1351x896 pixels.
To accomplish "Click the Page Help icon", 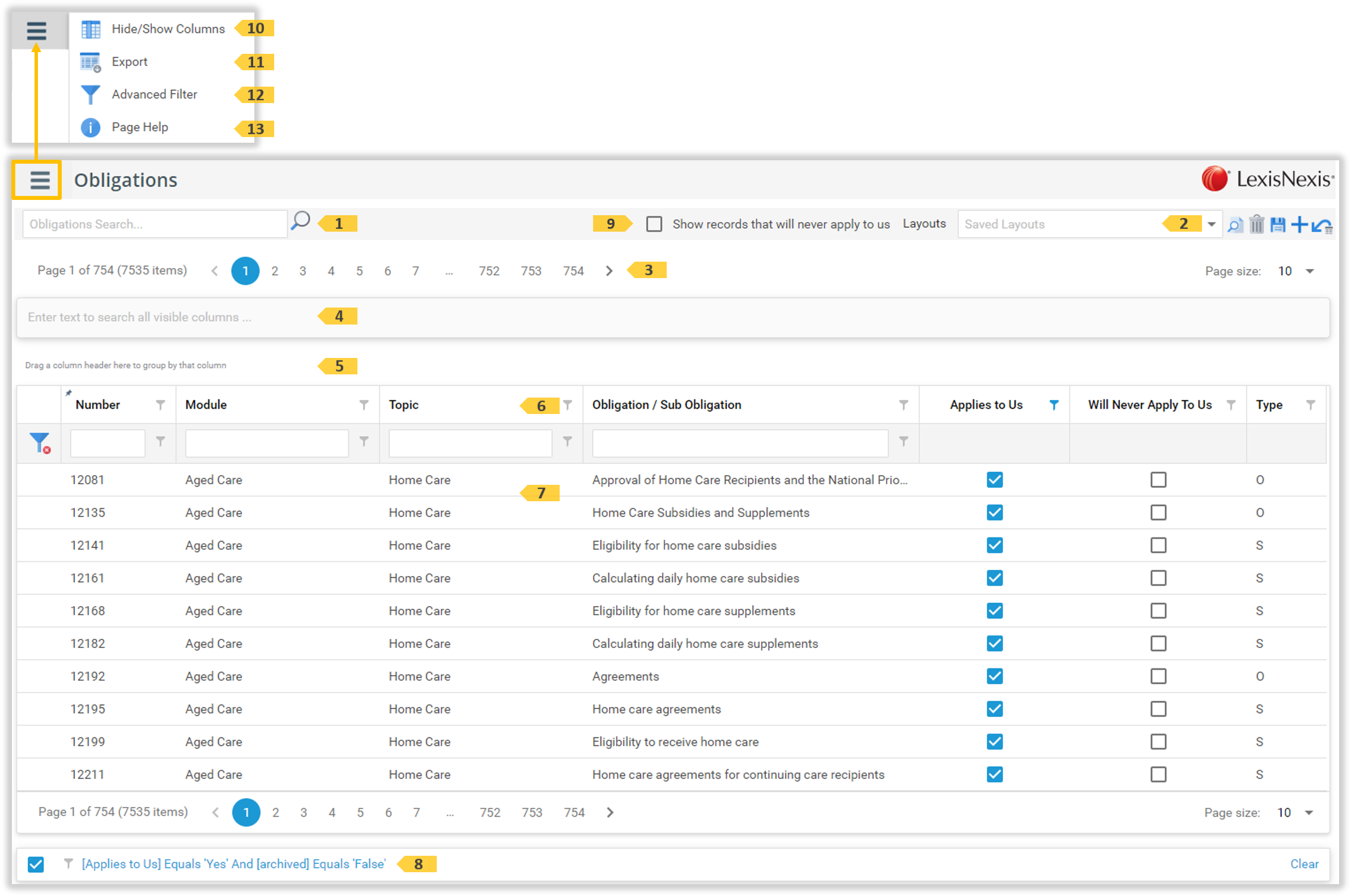I will tap(90, 128).
